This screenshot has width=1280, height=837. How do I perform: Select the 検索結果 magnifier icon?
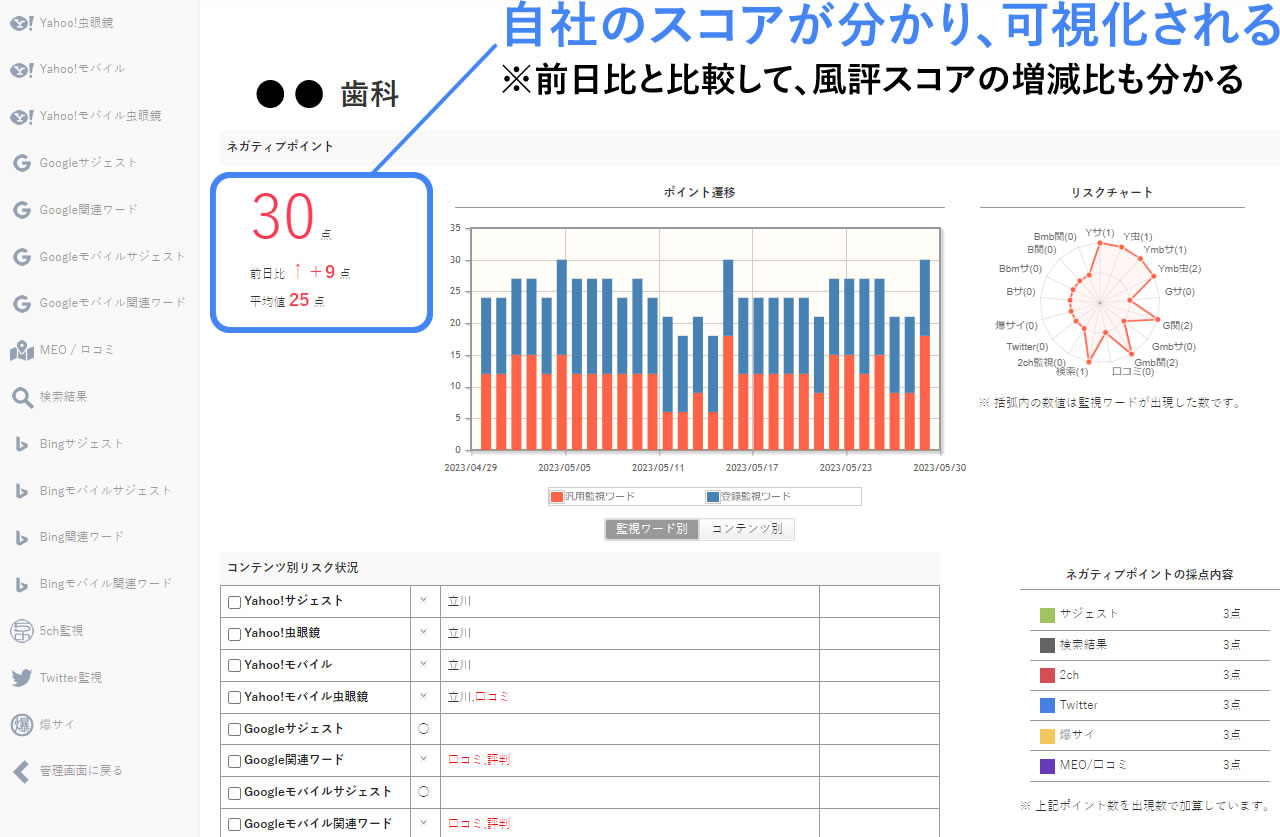[x=22, y=397]
